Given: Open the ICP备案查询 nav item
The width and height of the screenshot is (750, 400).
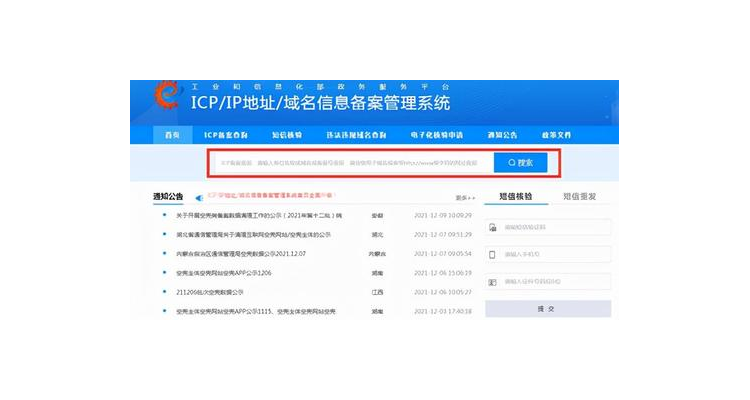Looking at the screenshot, I should (x=226, y=135).
